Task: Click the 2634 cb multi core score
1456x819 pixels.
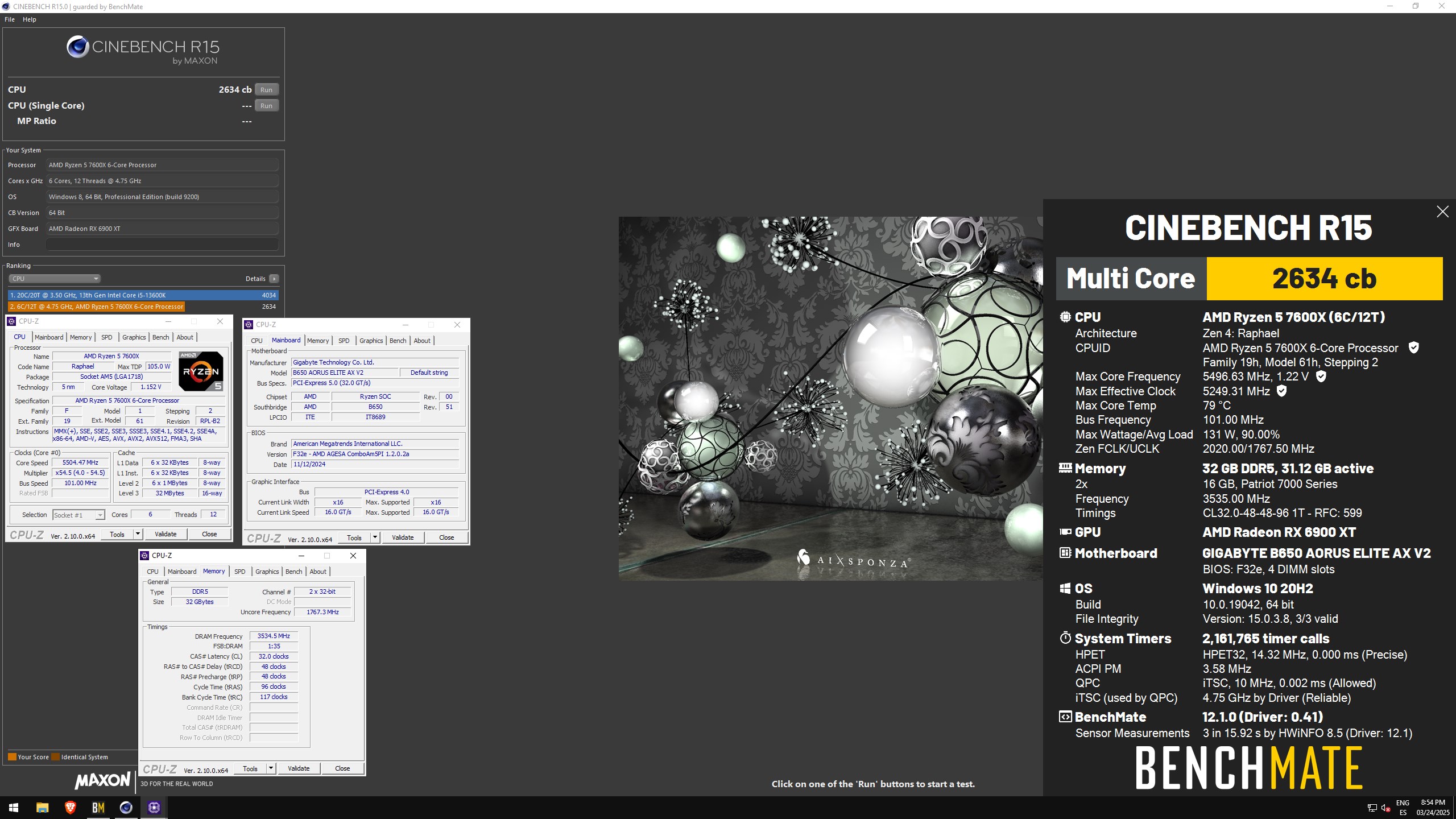Action: [1324, 279]
